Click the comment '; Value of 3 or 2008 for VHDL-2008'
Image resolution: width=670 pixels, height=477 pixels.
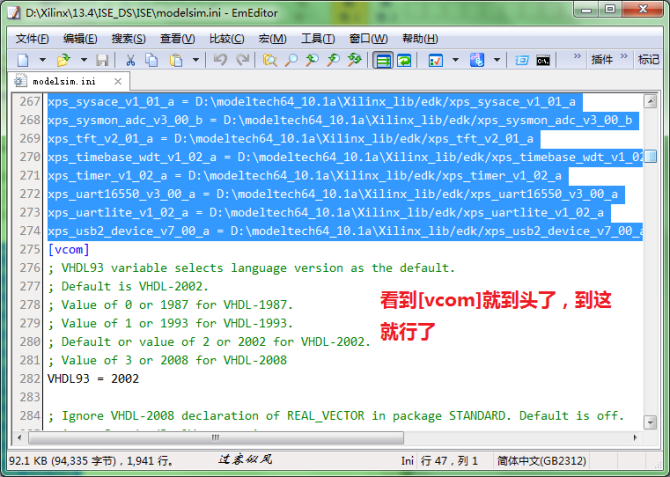(x=167, y=360)
